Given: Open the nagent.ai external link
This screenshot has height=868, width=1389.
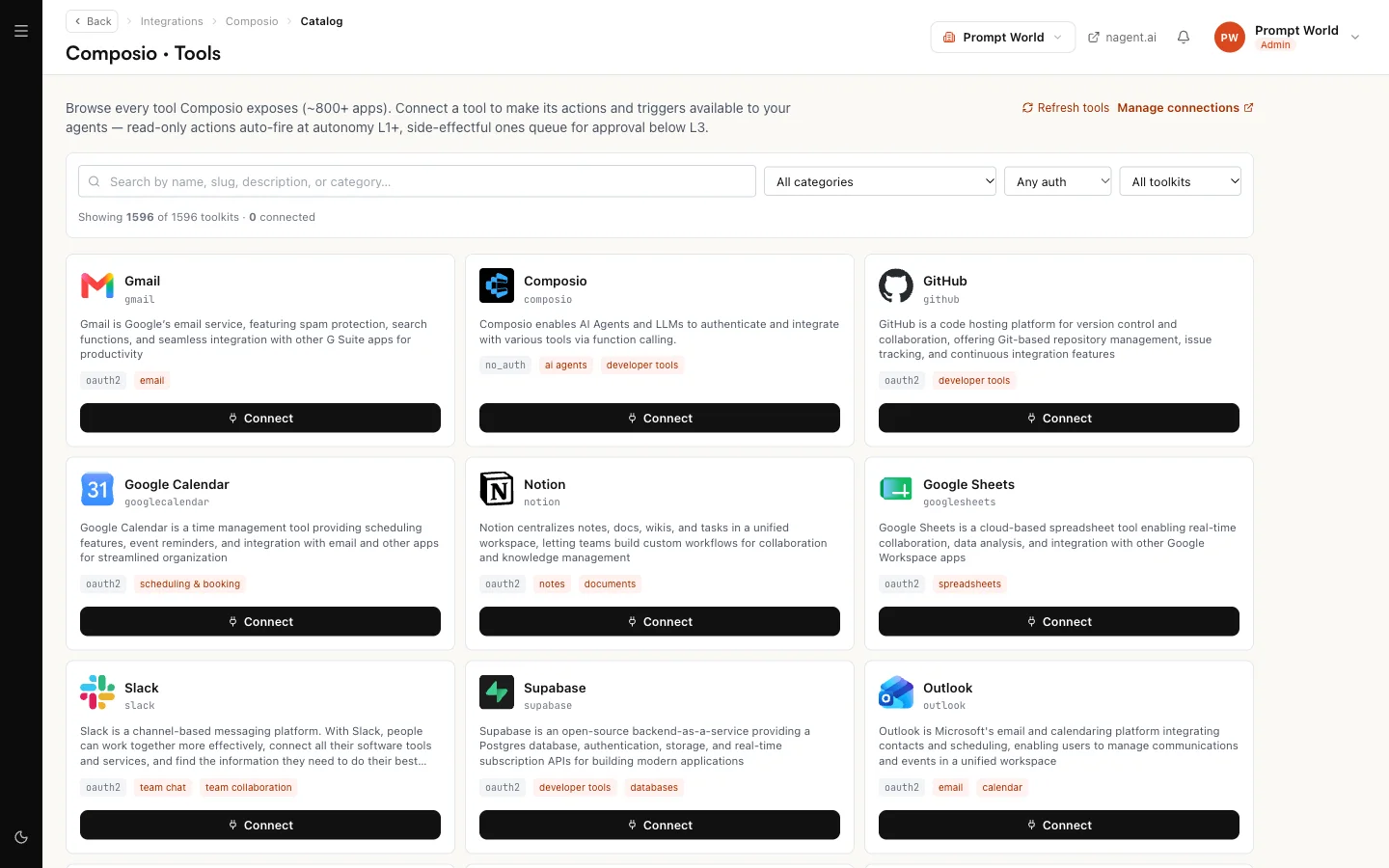Looking at the screenshot, I should pyautogui.click(x=1122, y=38).
